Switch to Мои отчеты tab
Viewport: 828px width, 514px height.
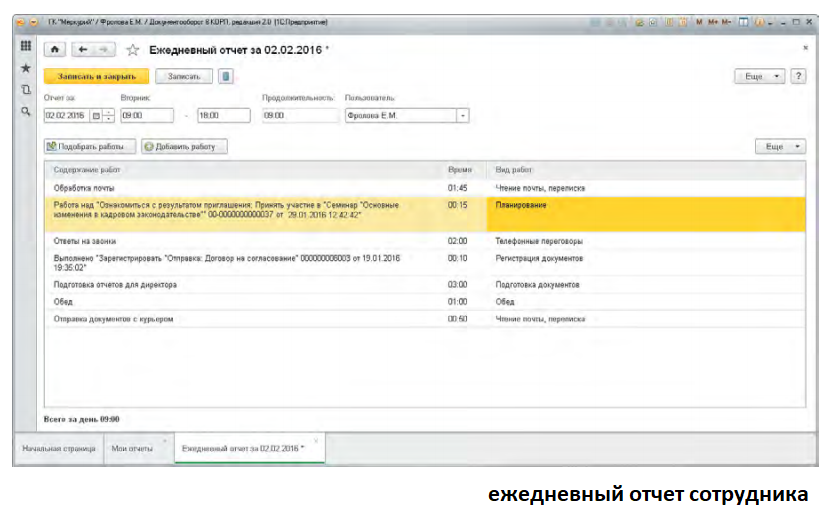coord(132,449)
